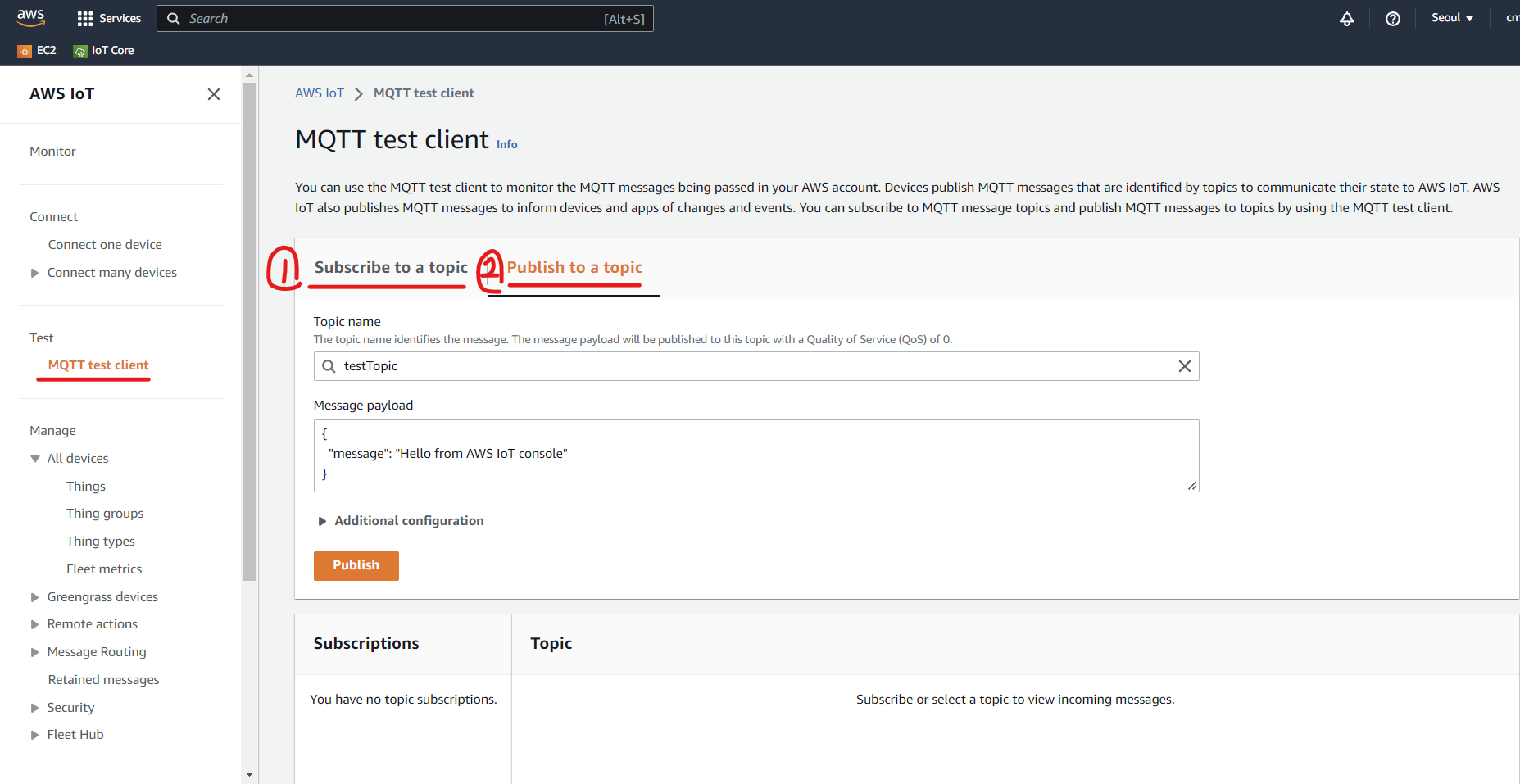The height and width of the screenshot is (784, 1520).
Task: Open the Info link beside the title
Action: pyautogui.click(x=507, y=145)
